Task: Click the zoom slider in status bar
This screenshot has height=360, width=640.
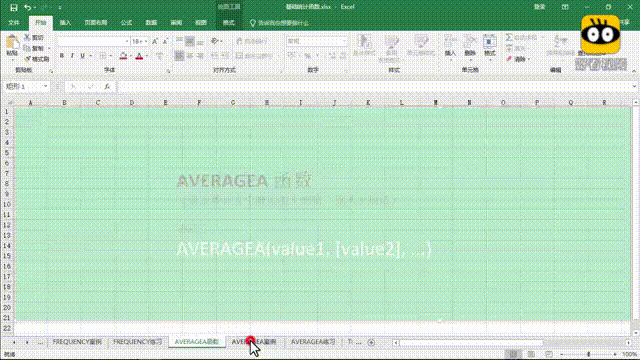Action: 588,354
